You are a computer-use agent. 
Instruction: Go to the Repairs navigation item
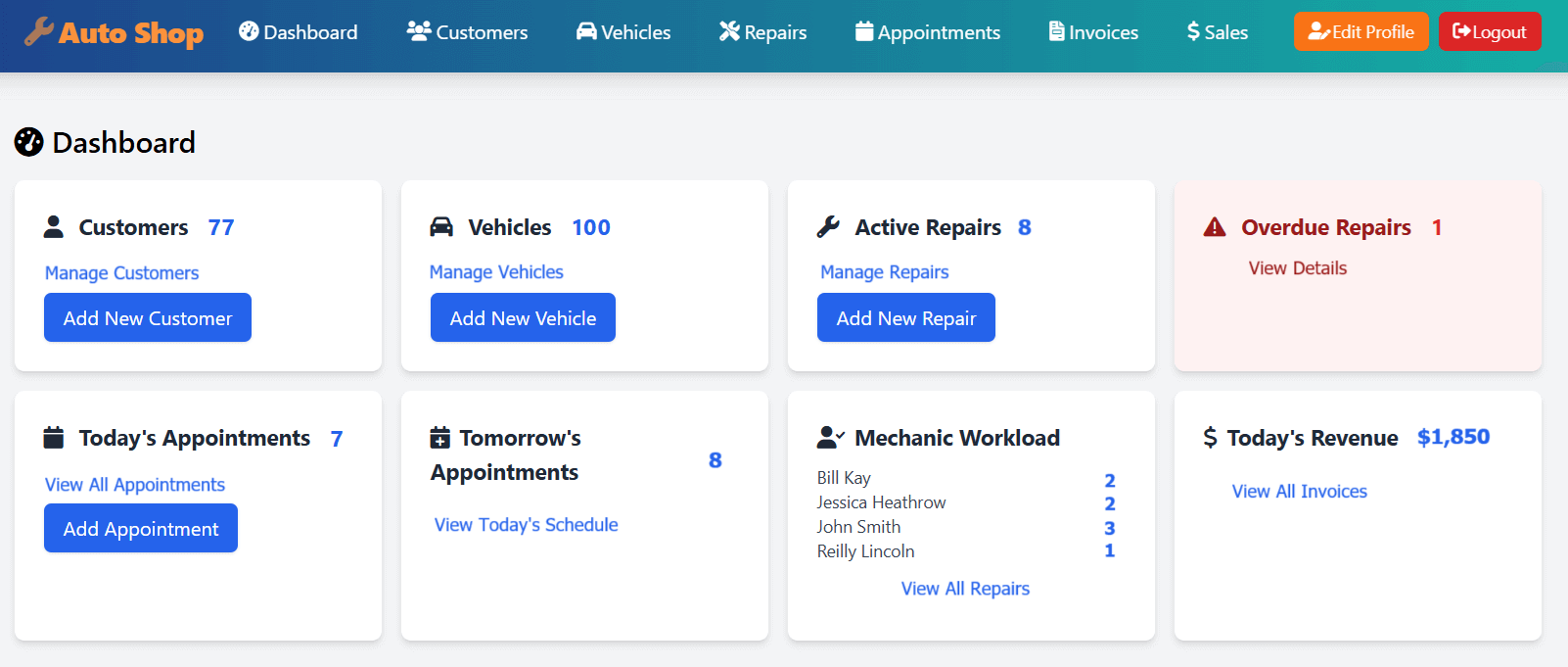pos(762,32)
